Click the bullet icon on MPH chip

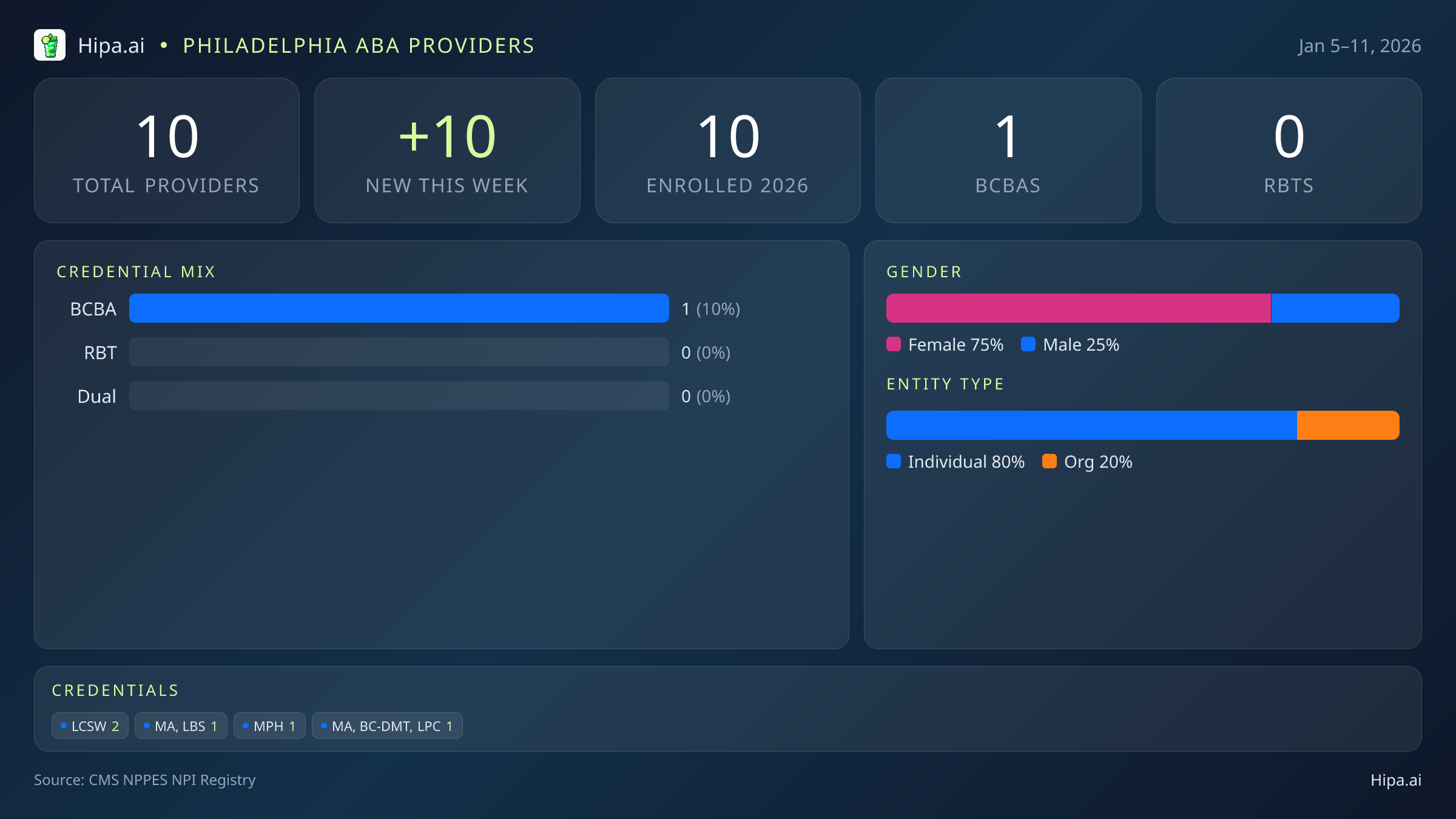pyautogui.click(x=246, y=726)
